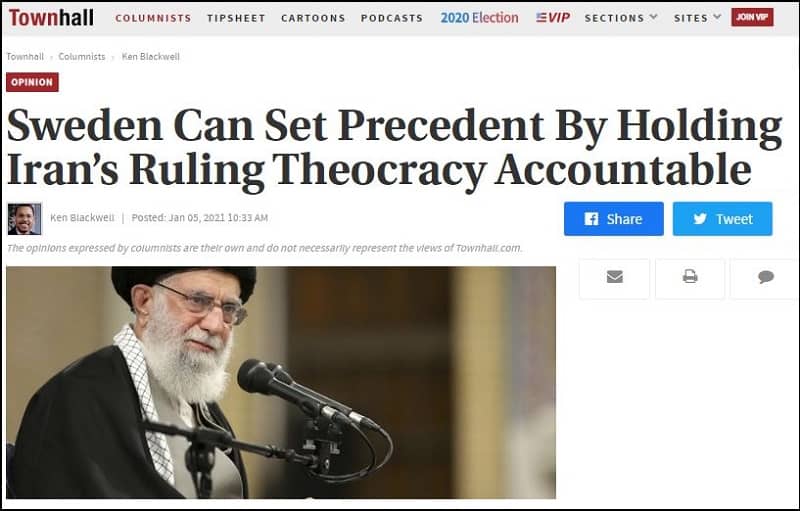Go to Cartoons section
The height and width of the screenshot is (511, 800).
click(313, 18)
